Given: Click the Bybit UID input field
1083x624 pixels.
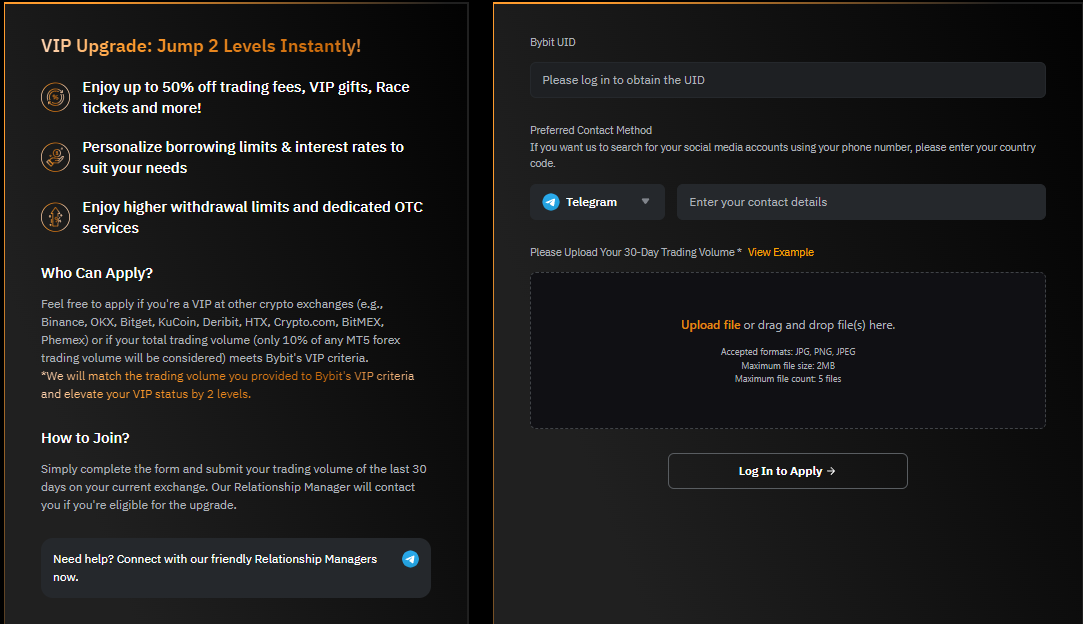Looking at the screenshot, I should click(x=787, y=80).
